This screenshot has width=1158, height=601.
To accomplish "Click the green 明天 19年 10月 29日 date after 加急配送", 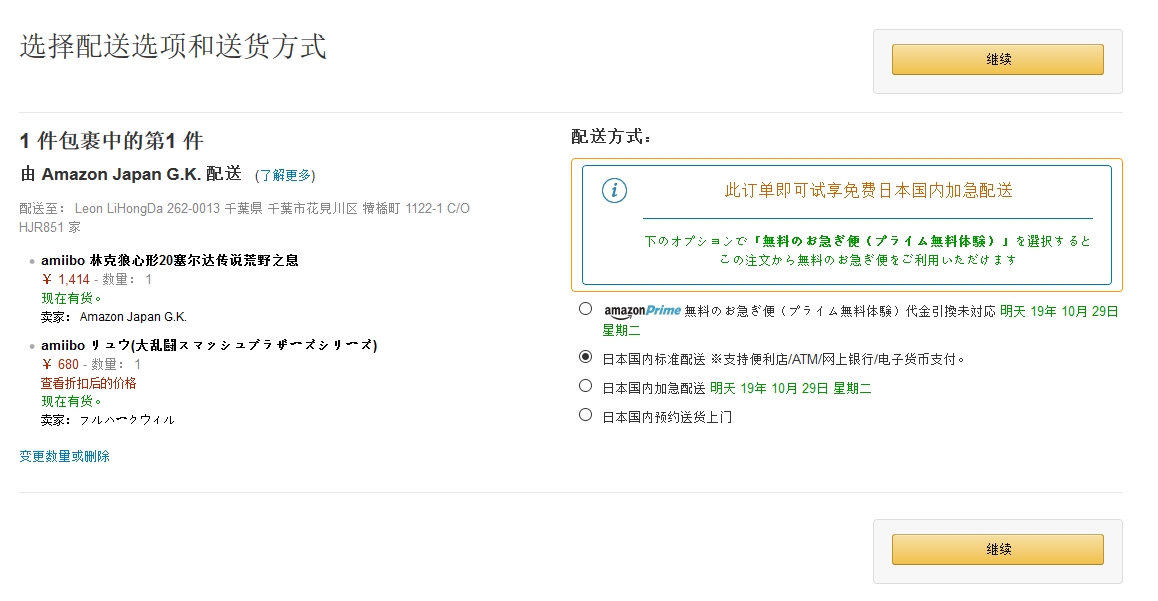I will pos(790,388).
